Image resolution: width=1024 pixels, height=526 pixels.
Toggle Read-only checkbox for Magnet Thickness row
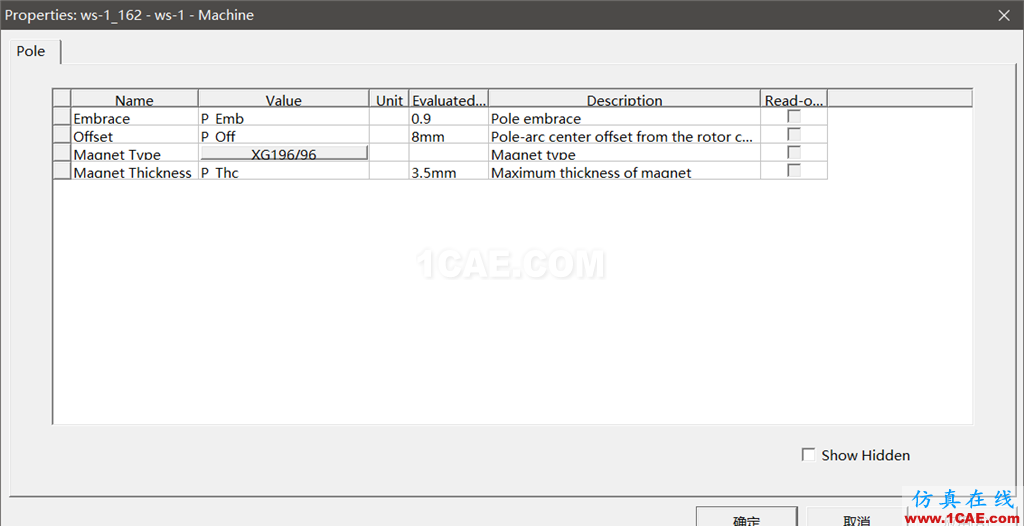794,170
